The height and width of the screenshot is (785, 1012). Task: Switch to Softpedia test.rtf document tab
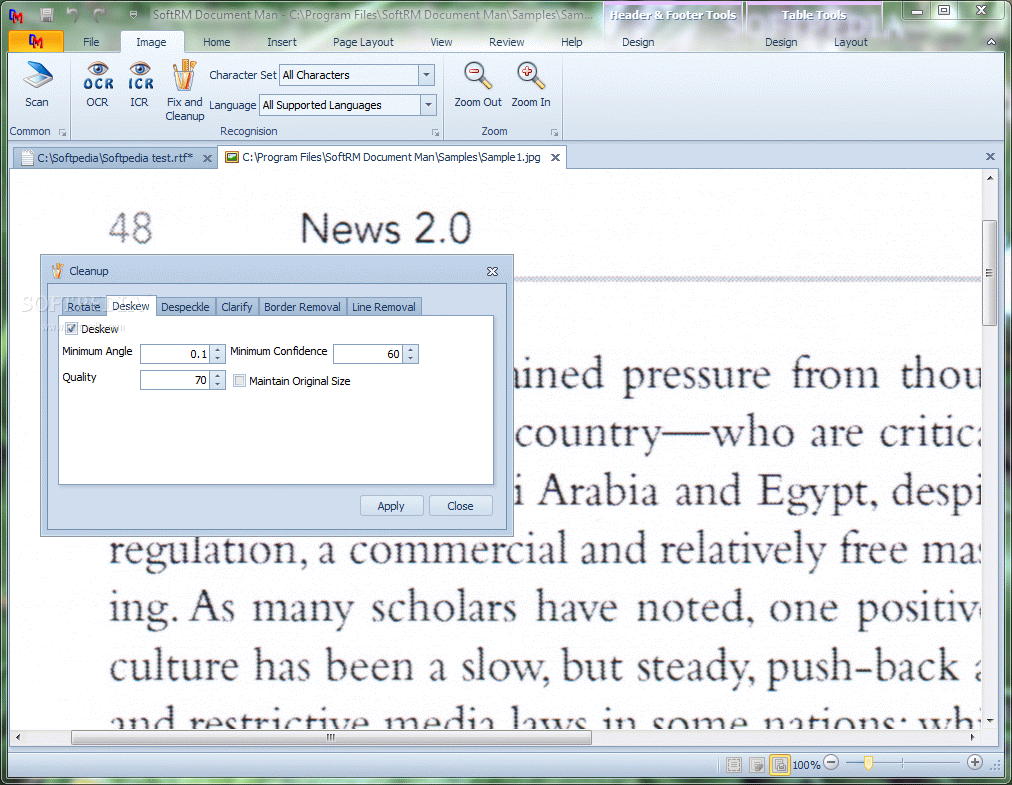click(x=114, y=158)
